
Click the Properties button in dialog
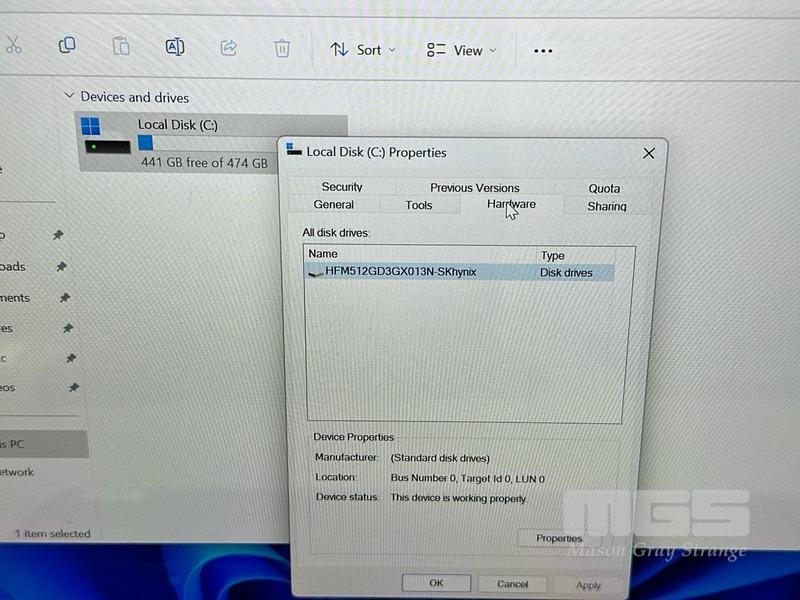559,538
